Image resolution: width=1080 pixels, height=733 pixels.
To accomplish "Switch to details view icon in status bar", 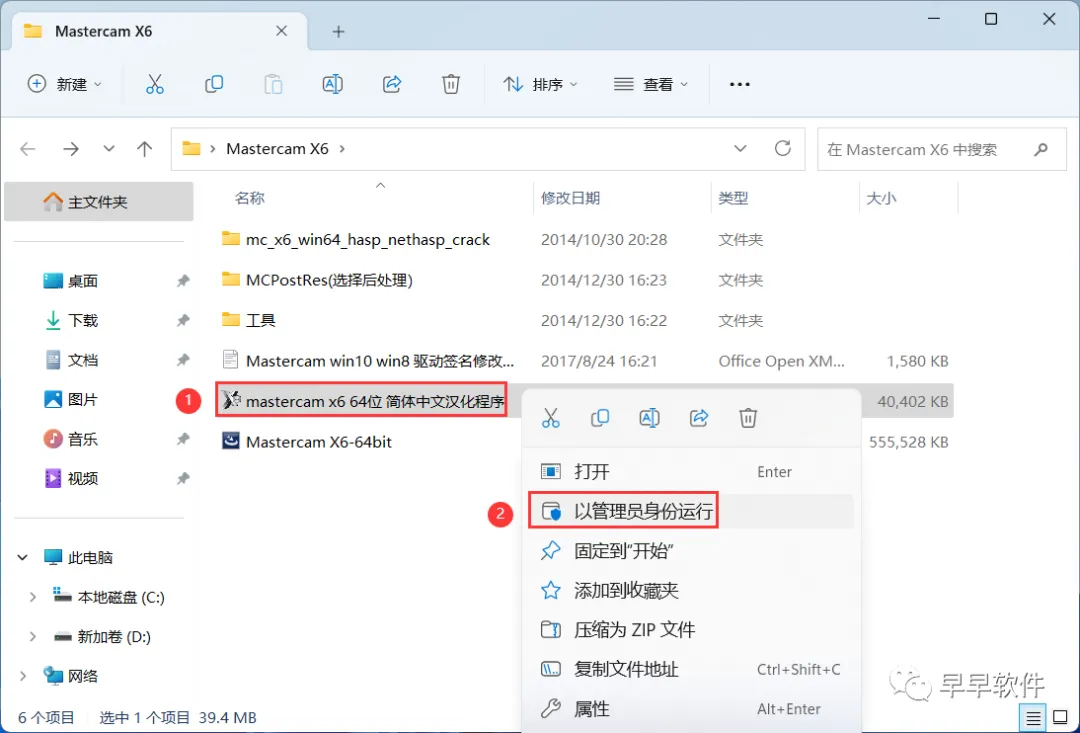I will [x=1033, y=719].
